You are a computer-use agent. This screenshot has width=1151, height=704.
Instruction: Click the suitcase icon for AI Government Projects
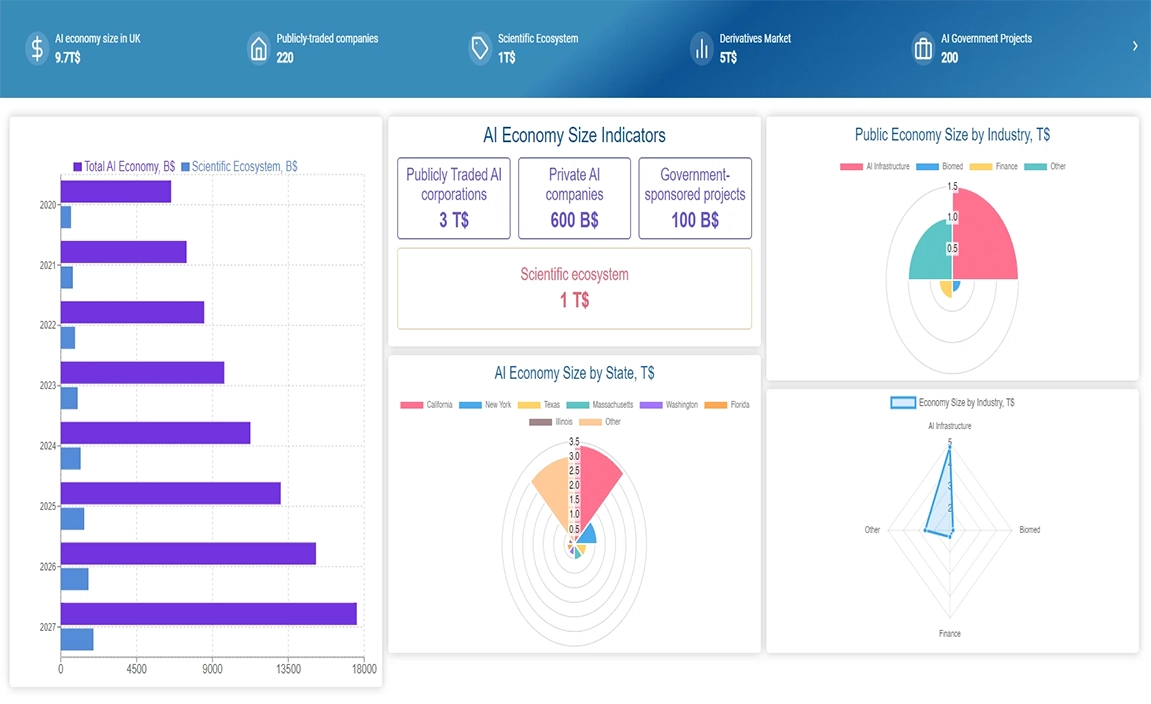tap(923, 48)
